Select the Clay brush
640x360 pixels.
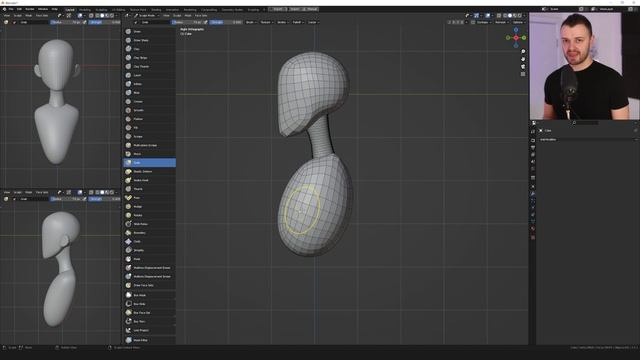[x=149, y=49]
